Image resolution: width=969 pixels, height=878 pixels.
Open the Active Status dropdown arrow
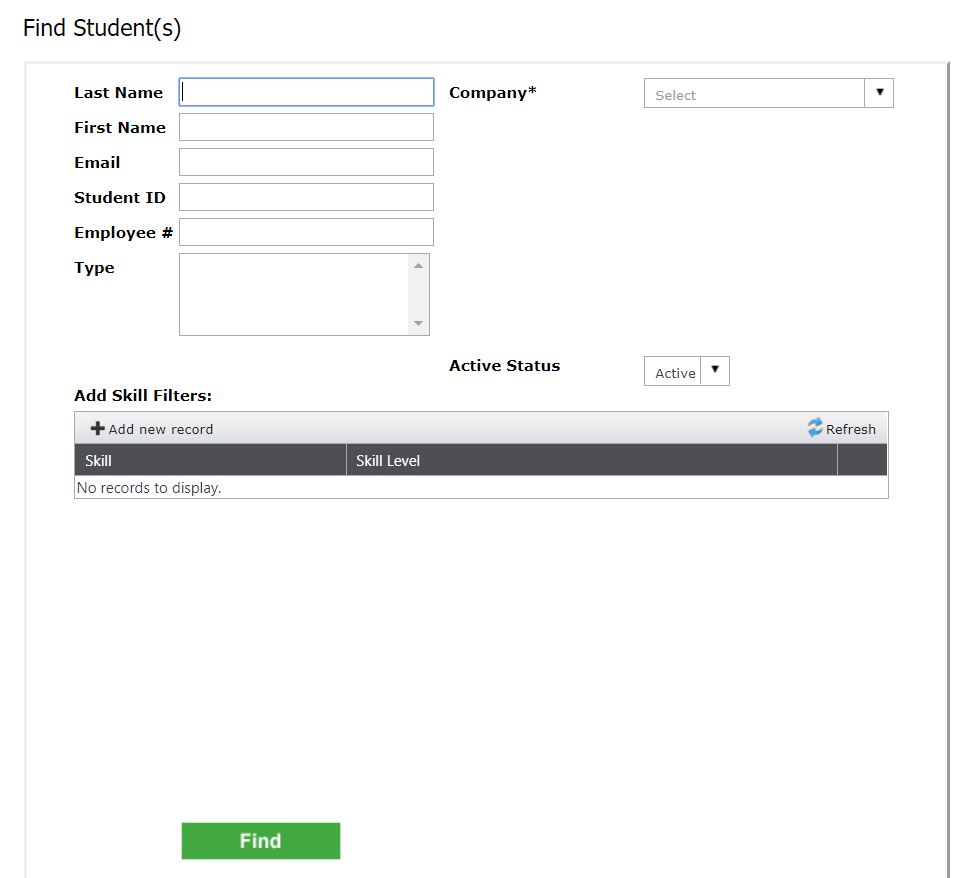[x=715, y=372]
